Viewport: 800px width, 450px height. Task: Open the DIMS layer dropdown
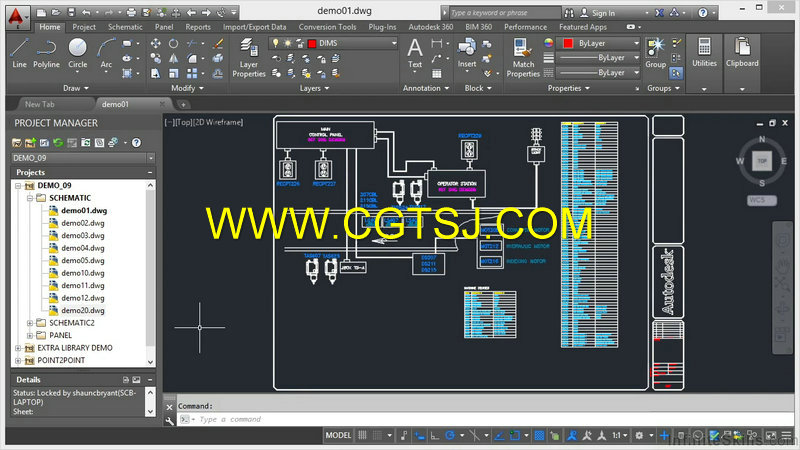tap(393, 43)
